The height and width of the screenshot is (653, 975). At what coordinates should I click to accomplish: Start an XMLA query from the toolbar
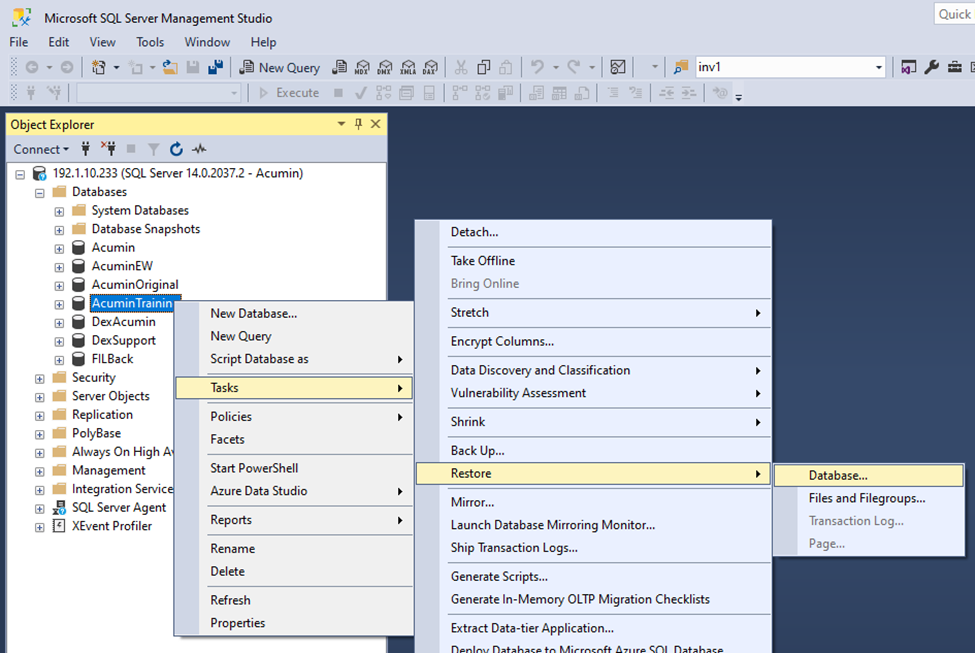pos(408,67)
